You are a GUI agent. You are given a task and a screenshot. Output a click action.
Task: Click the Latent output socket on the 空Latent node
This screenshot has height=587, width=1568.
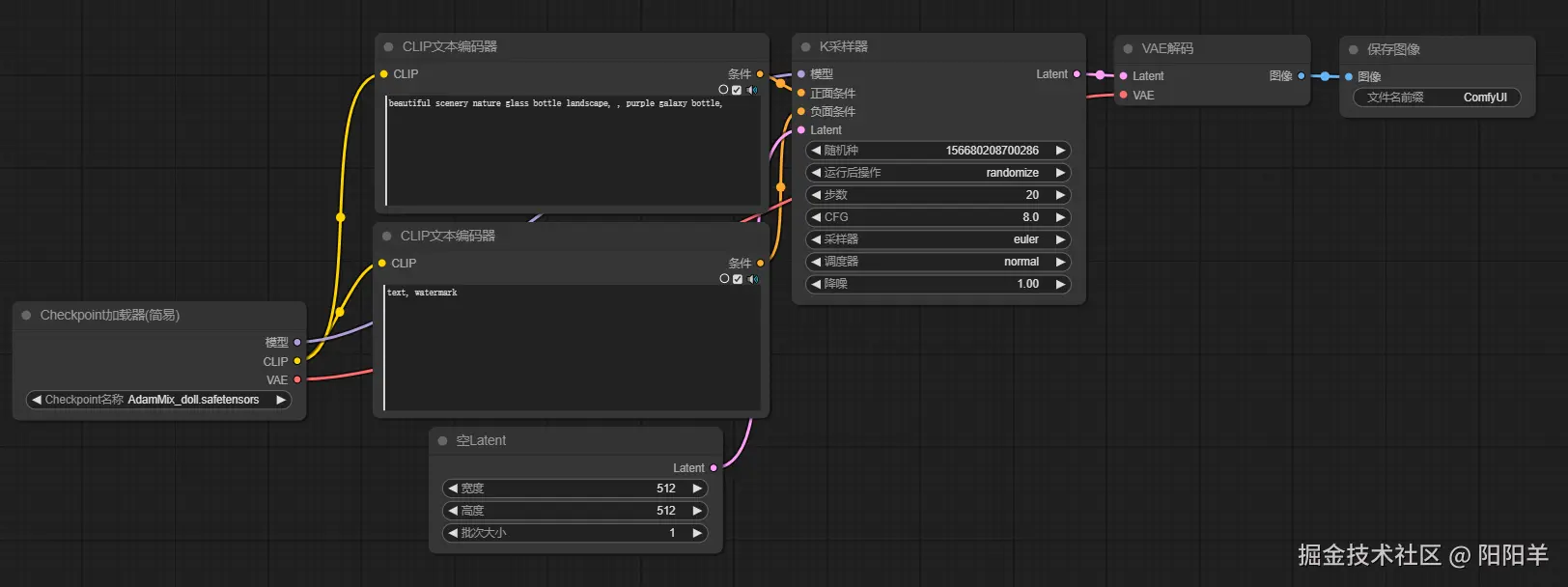pos(714,467)
